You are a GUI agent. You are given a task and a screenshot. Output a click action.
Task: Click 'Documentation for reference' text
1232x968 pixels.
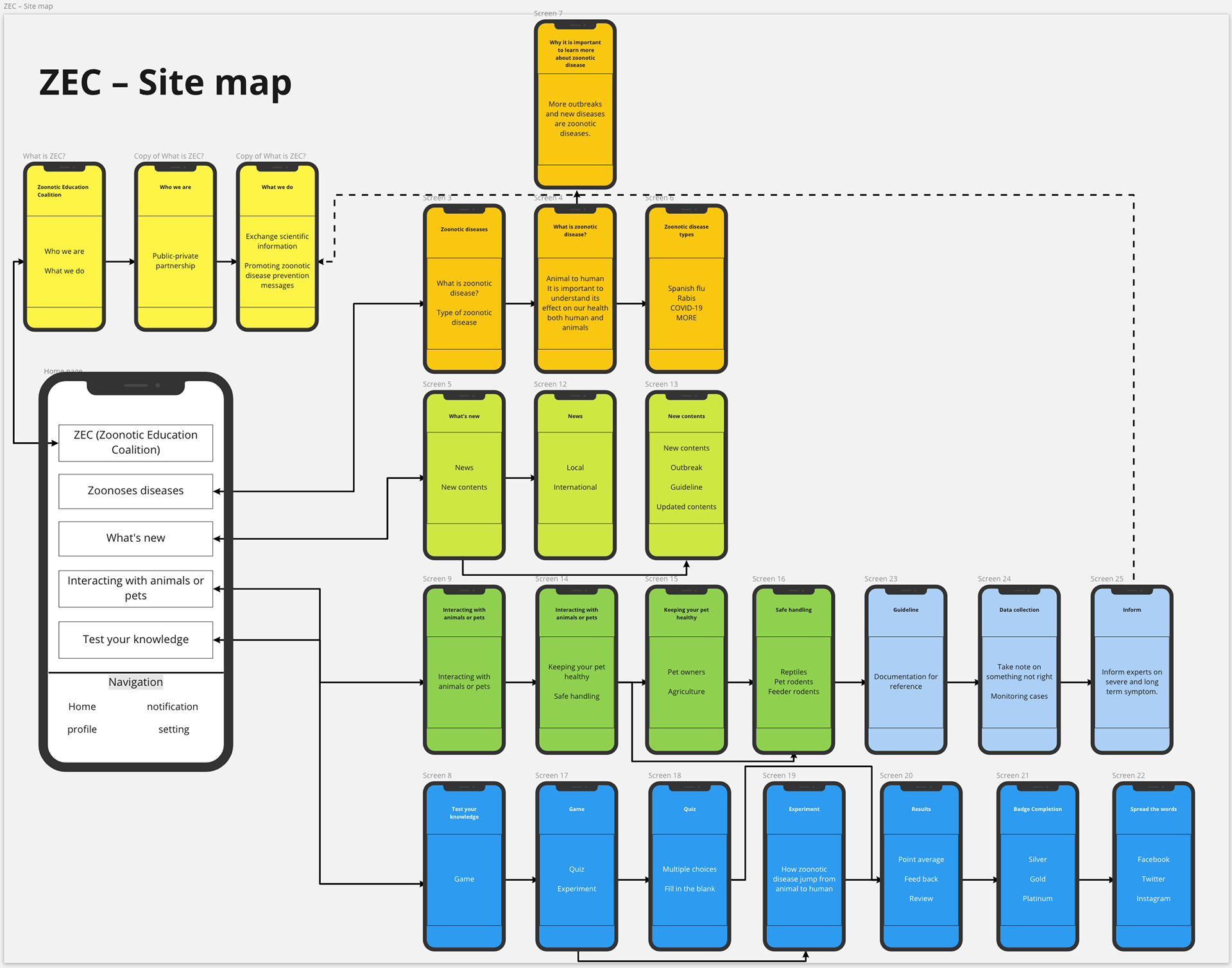coord(906,682)
